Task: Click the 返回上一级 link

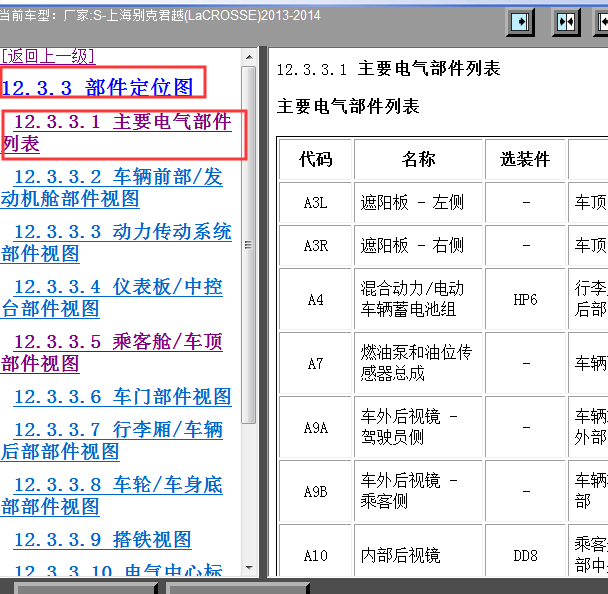Action: tap(48, 56)
